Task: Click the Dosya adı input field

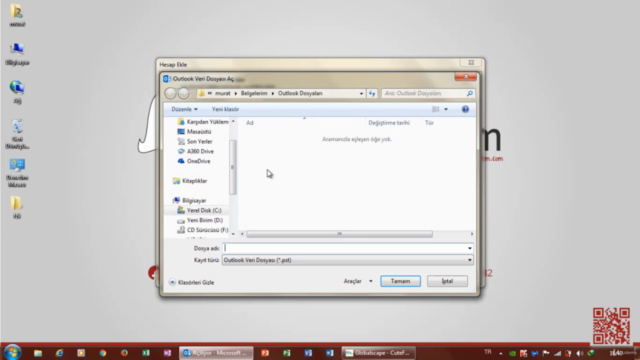Action: click(344, 248)
